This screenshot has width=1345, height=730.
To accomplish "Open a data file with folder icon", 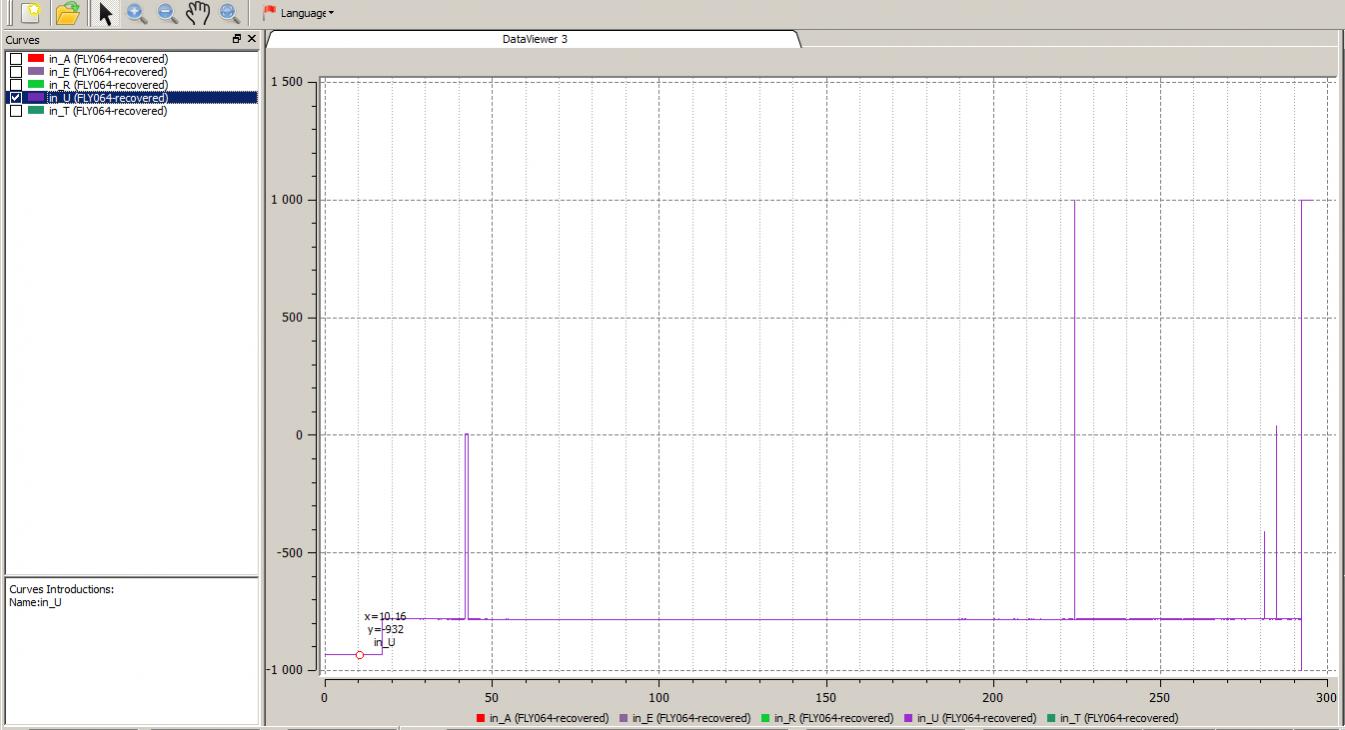I will coord(67,13).
